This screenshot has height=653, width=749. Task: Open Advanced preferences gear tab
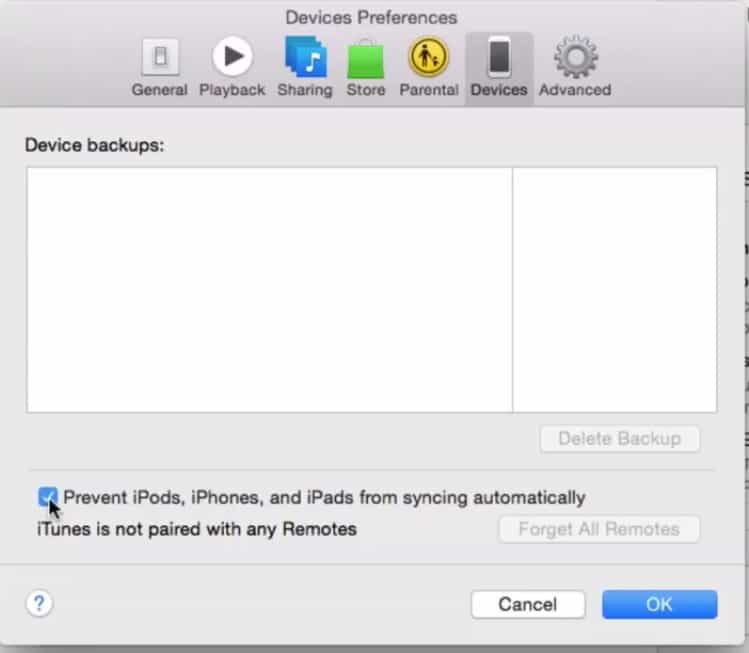pos(575,67)
